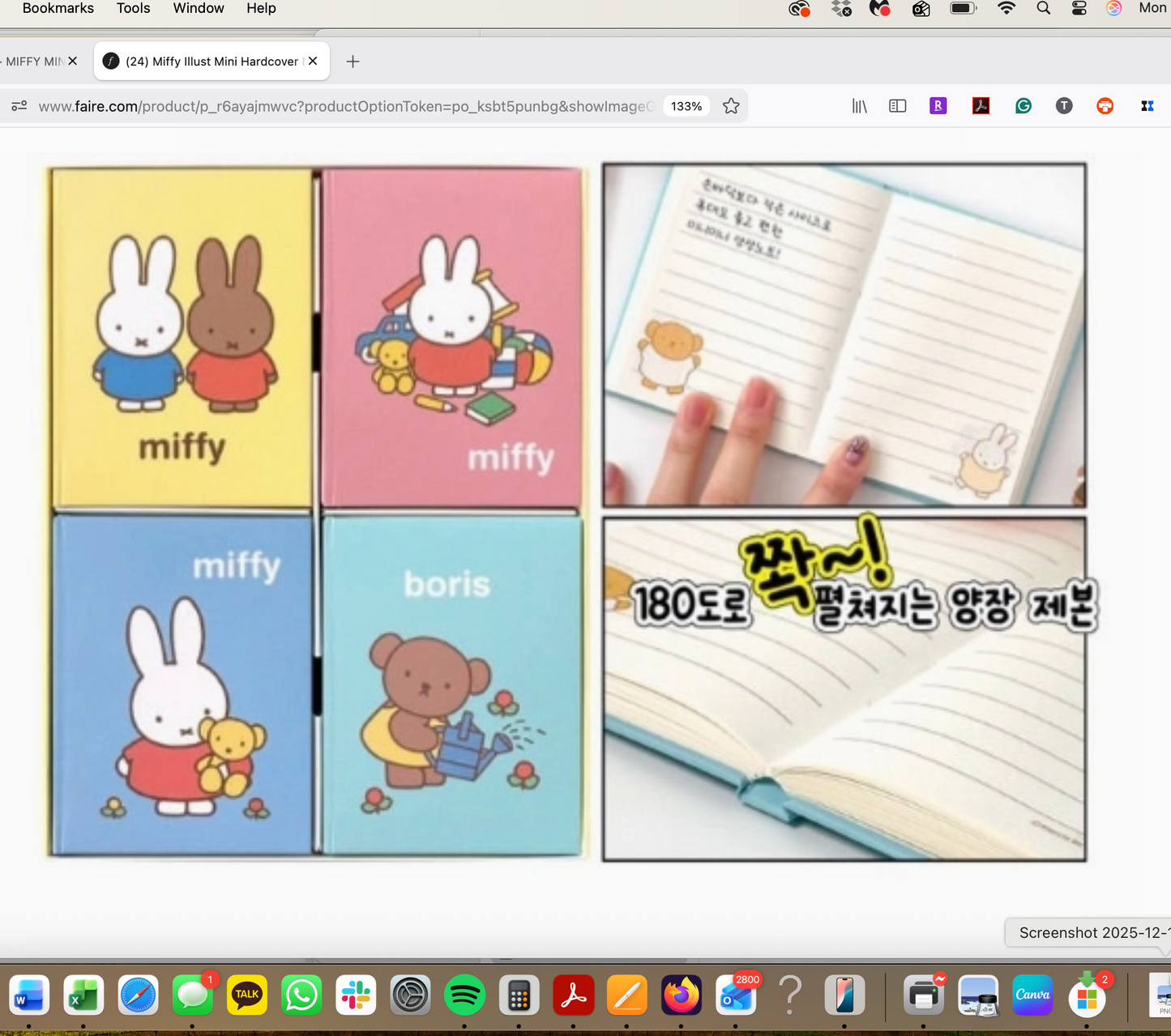Open Microsoft Excel from the dock
This screenshot has width=1171, height=1036.
pyautogui.click(x=83, y=995)
